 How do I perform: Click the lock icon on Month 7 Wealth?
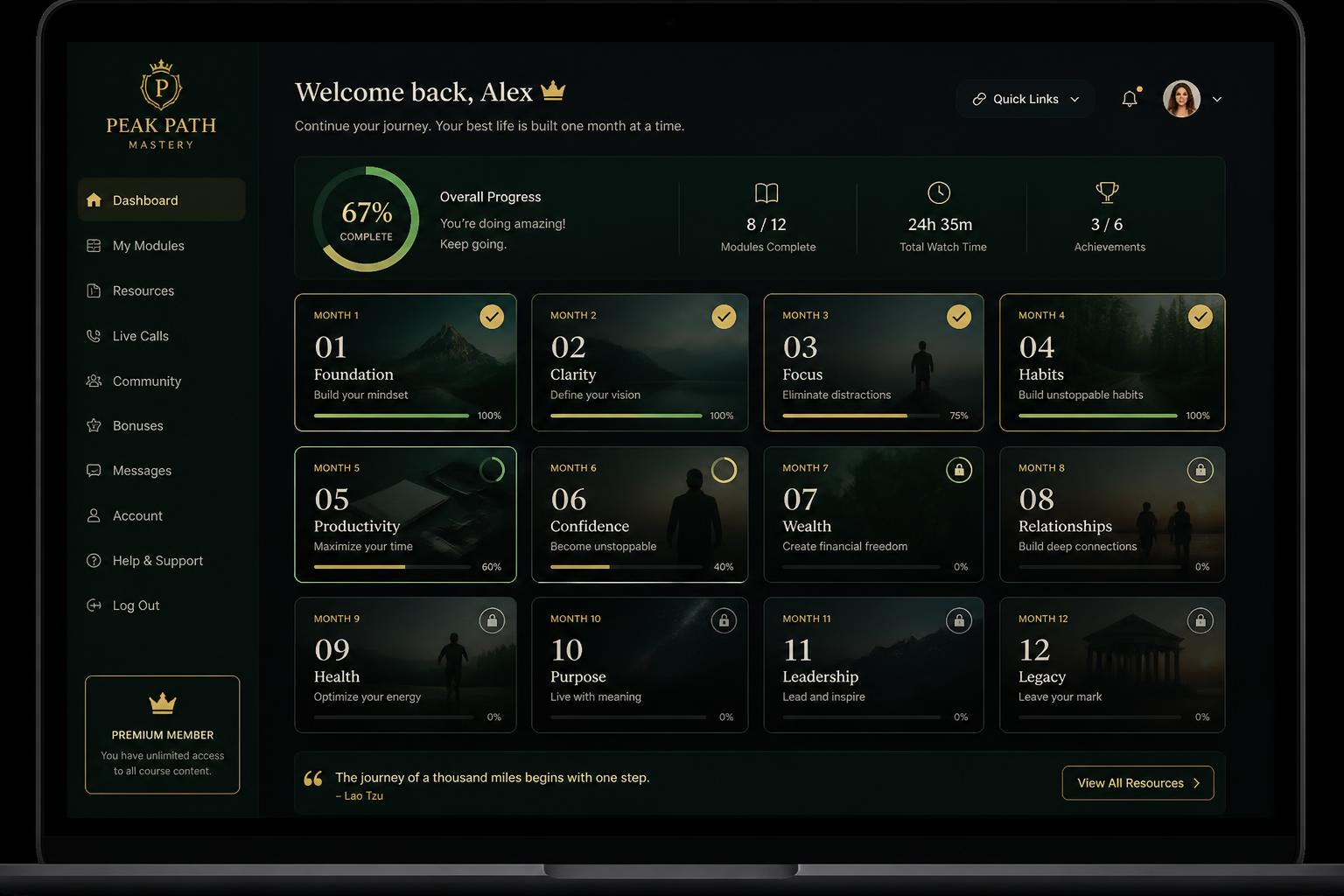pos(959,470)
